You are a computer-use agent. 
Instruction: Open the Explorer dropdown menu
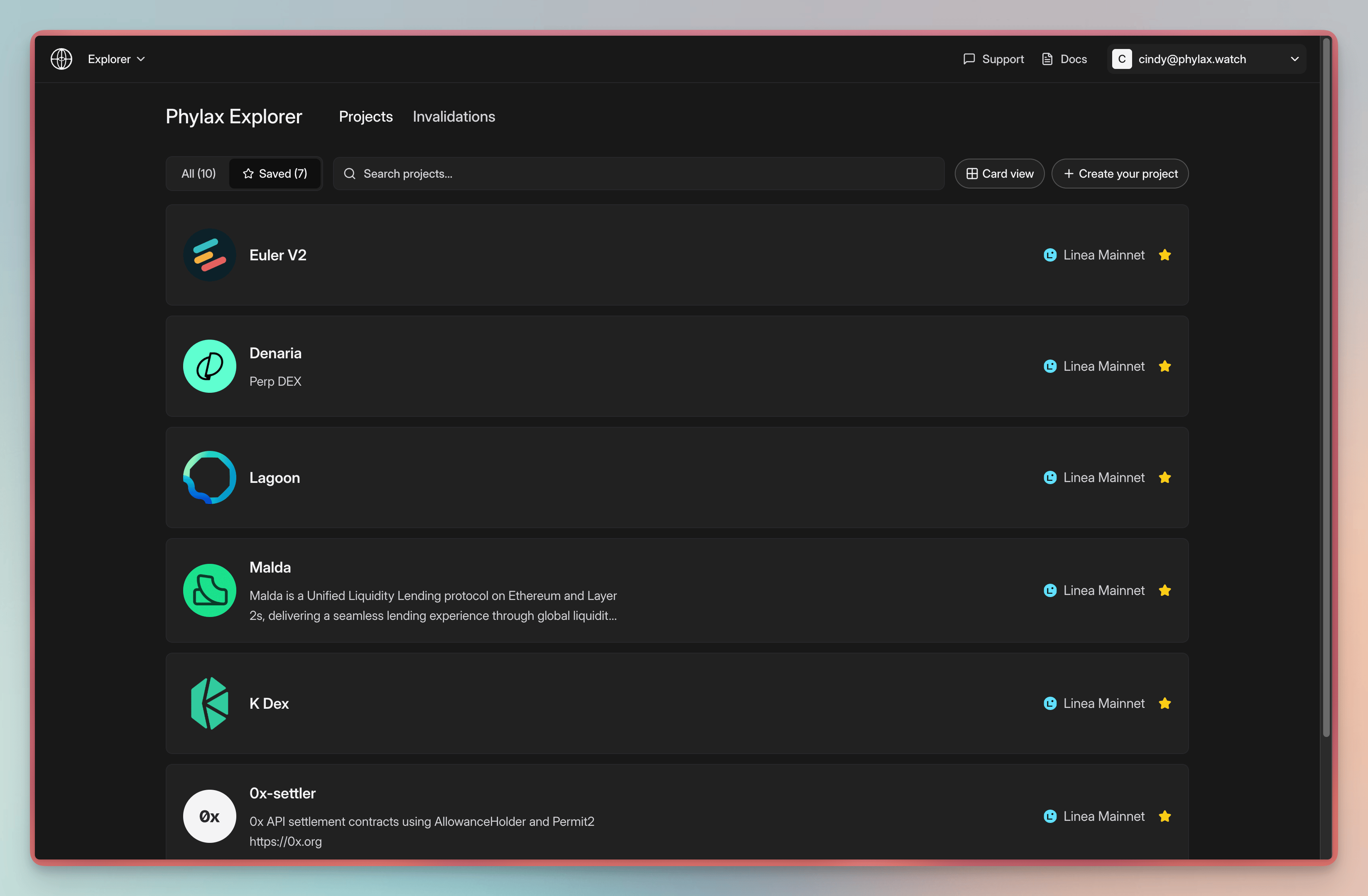click(x=116, y=59)
